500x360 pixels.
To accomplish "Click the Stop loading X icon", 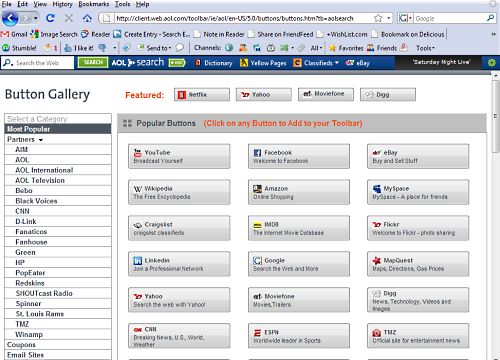I will point(69,18).
